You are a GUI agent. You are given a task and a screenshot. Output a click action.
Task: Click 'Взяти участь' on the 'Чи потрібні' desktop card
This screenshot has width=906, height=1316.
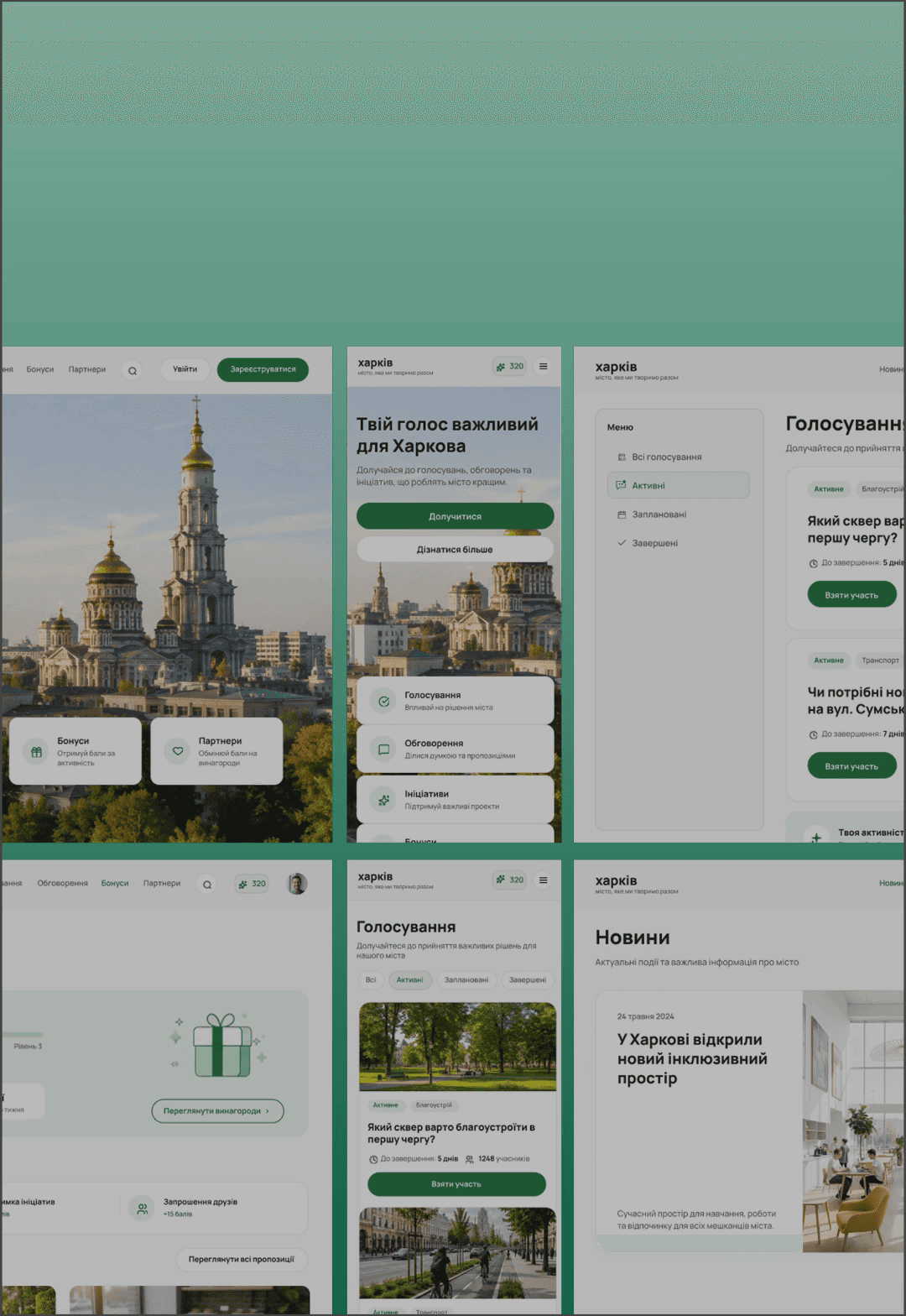click(x=851, y=766)
